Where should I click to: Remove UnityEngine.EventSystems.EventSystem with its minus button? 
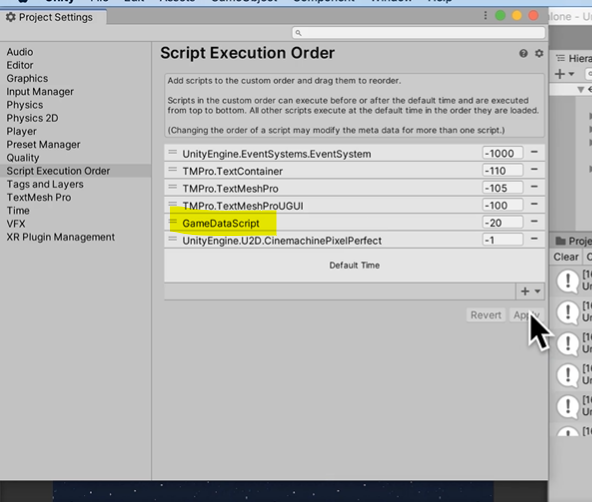coord(534,152)
